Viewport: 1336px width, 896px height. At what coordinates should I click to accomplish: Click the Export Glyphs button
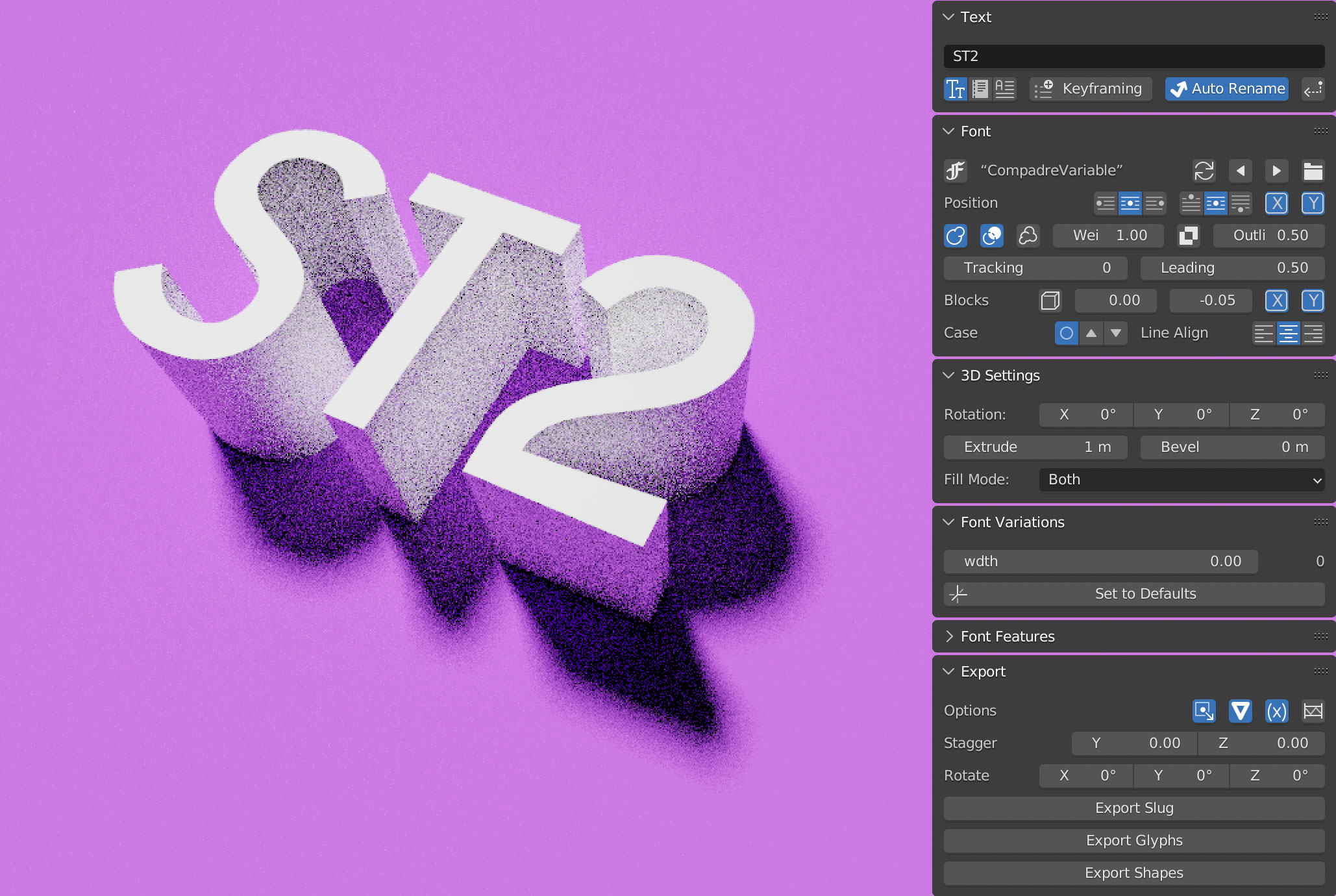(x=1133, y=841)
